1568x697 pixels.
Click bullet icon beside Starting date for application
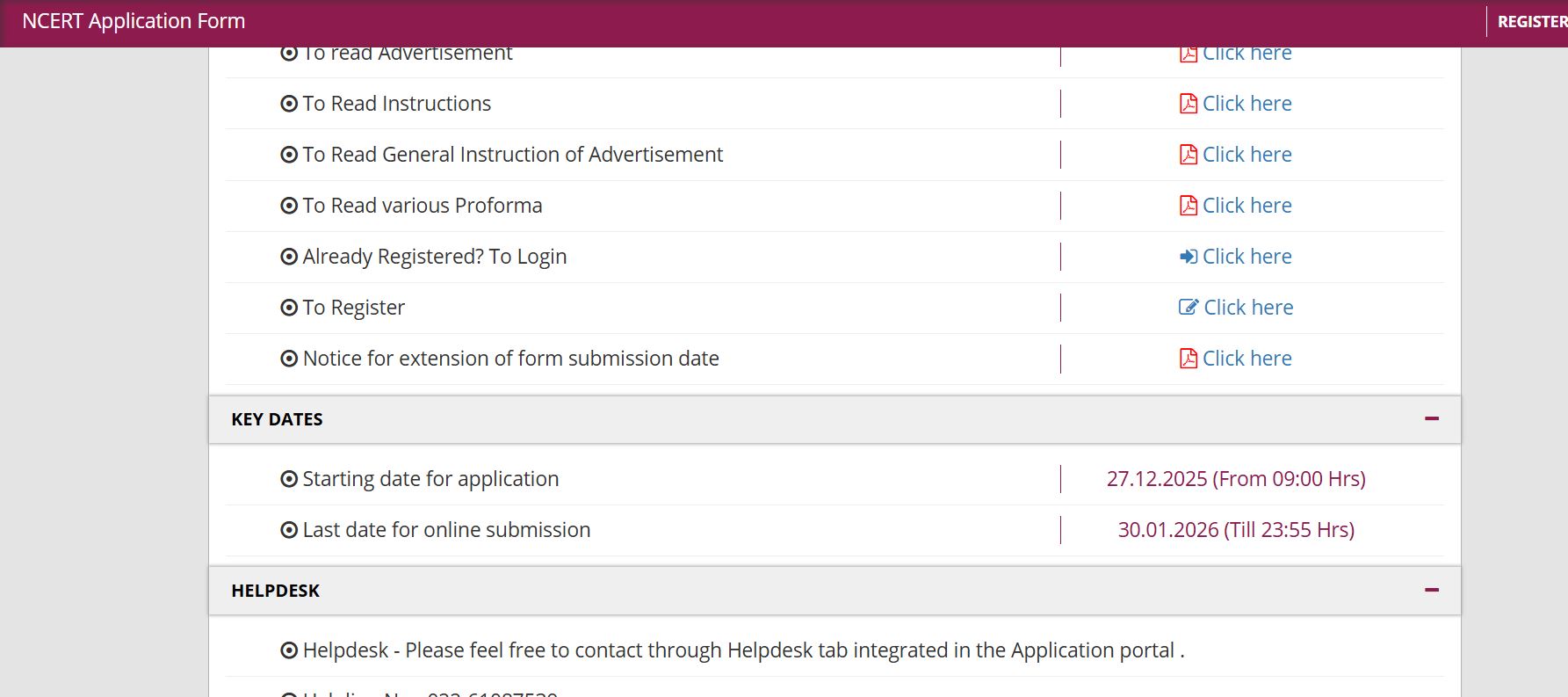click(x=289, y=479)
